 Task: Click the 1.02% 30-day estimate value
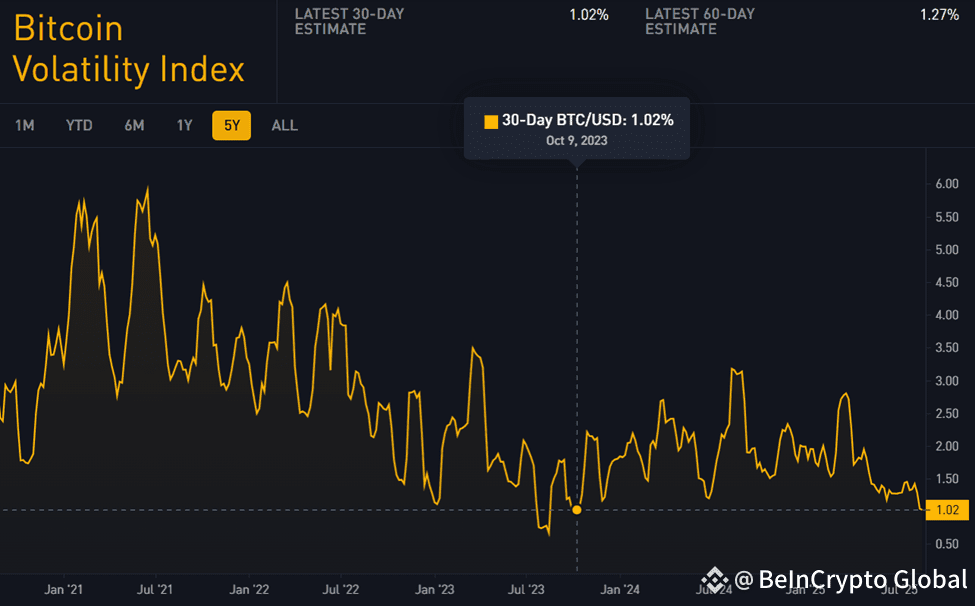pyautogui.click(x=589, y=15)
